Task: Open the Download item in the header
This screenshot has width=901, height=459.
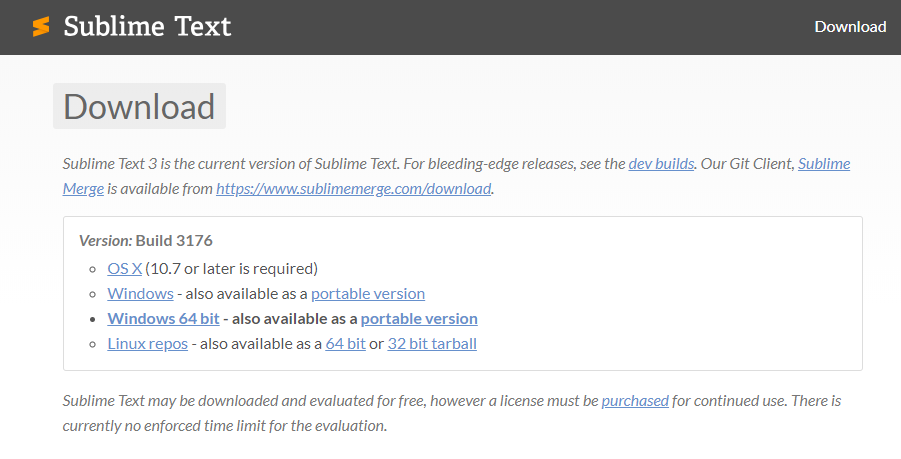Action: (x=850, y=27)
